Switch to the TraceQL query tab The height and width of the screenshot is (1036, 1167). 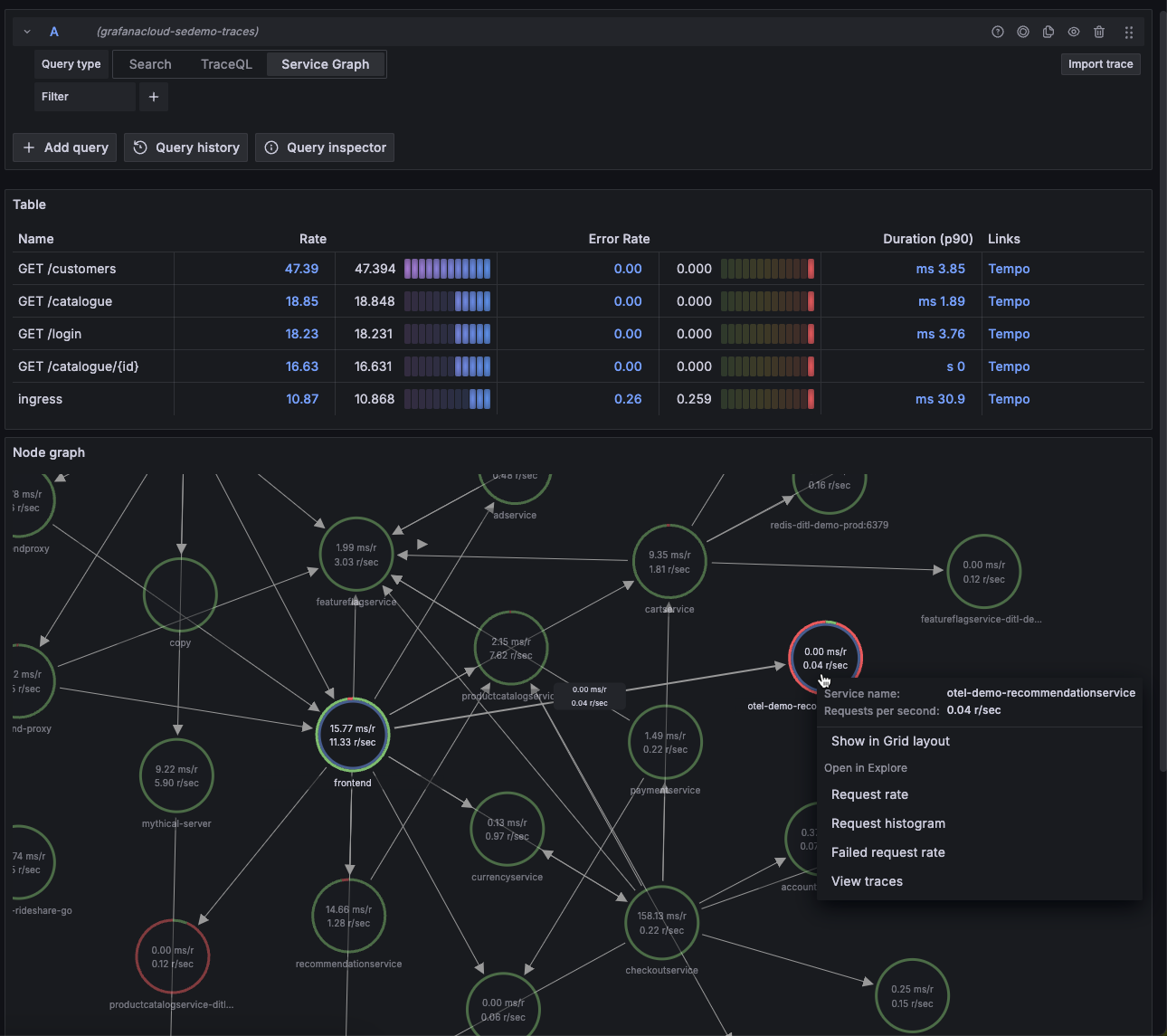[x=225, y=64]
